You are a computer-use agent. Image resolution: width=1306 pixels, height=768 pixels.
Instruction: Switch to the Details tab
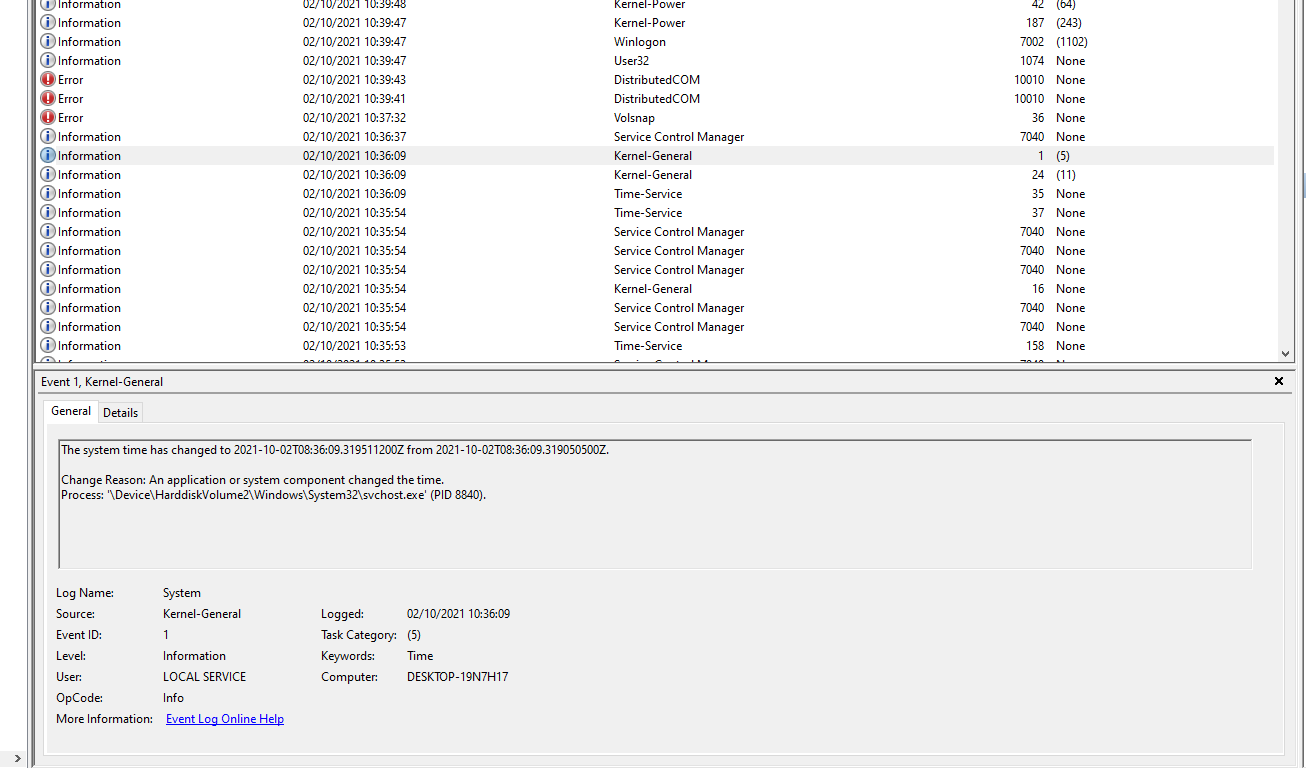tap(121, 412)
